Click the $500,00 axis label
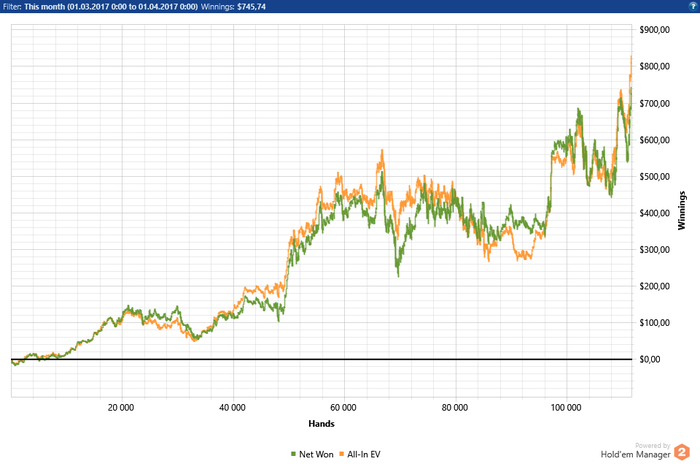 coord(654,177)
